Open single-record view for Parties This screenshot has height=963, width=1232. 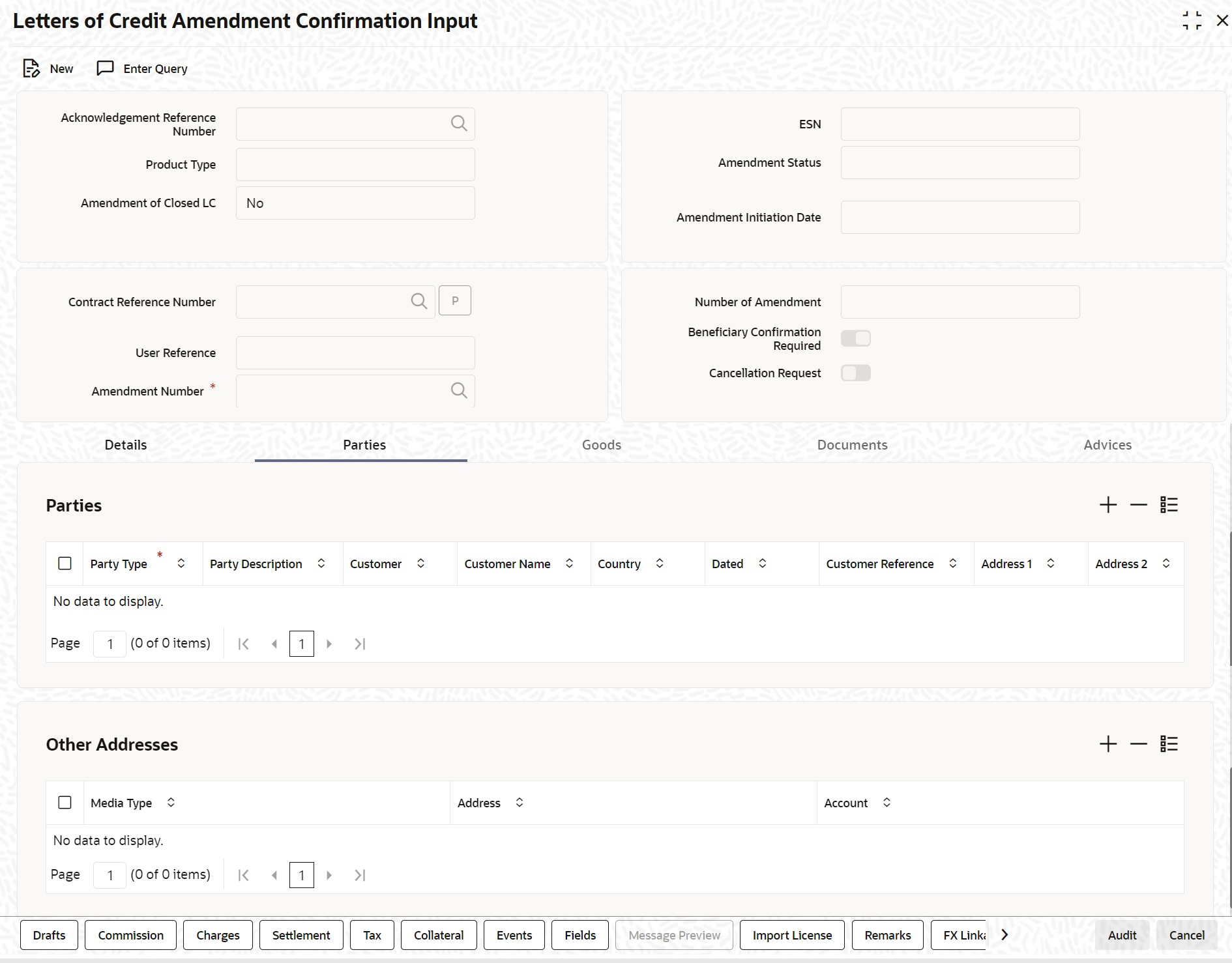click(x=1169, y=505)
